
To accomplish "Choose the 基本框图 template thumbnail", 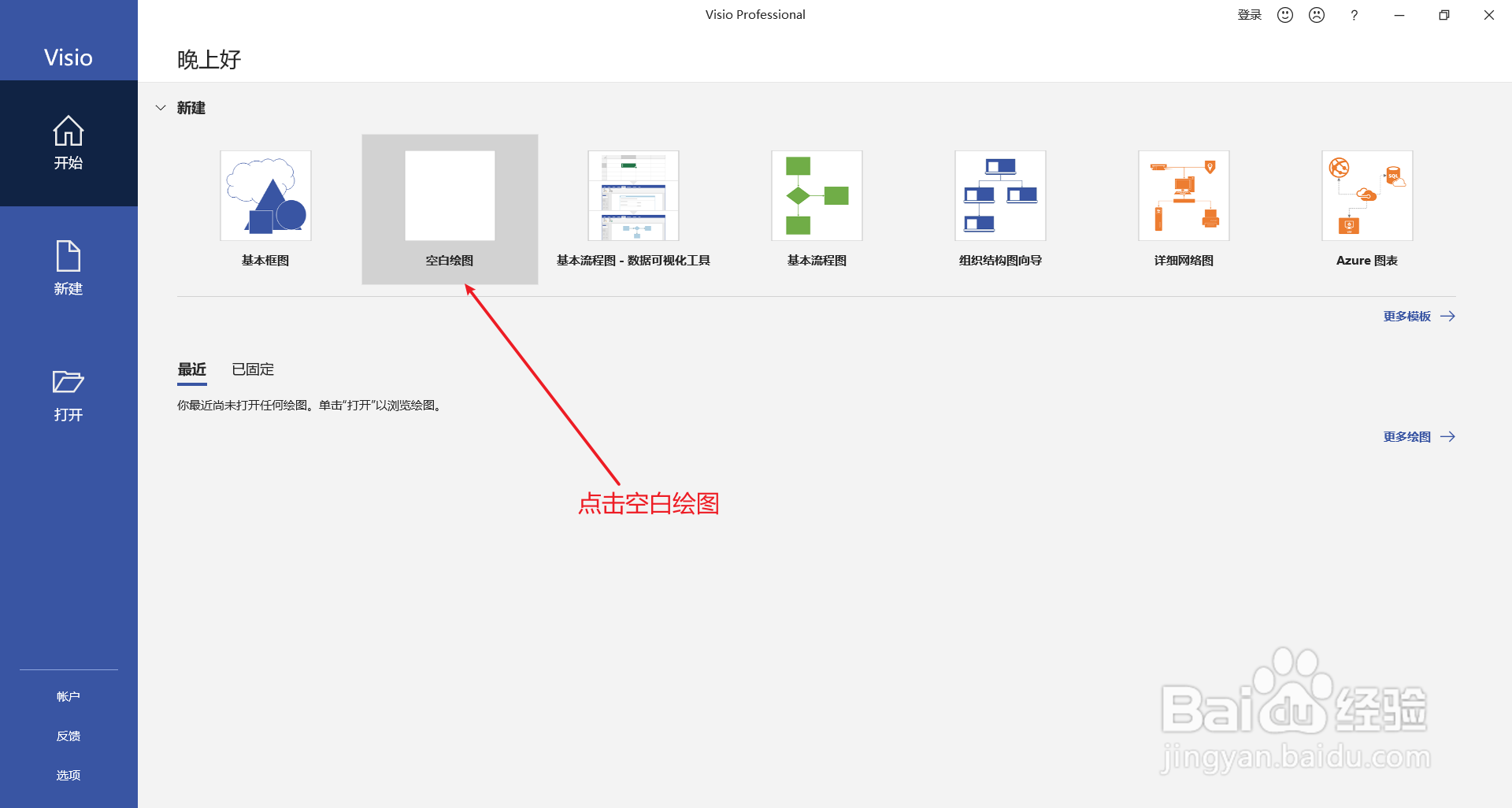I will (x=265, y=196).
